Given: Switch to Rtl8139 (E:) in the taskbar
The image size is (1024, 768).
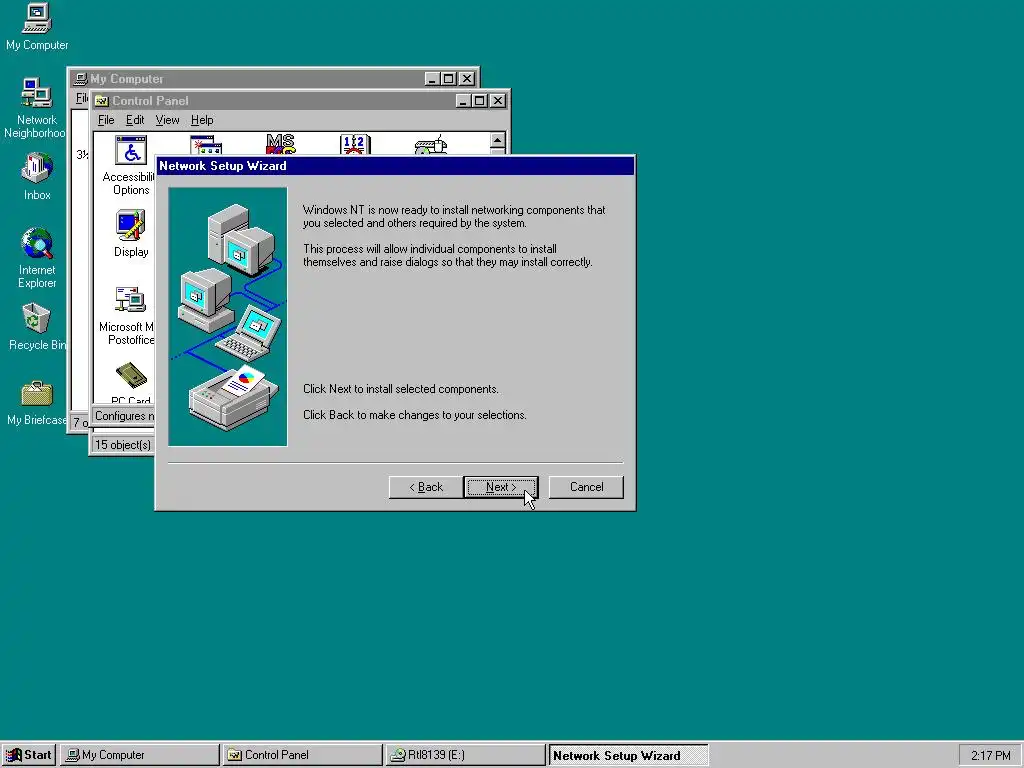Looking at the screenshot, I should coord(465,755).
